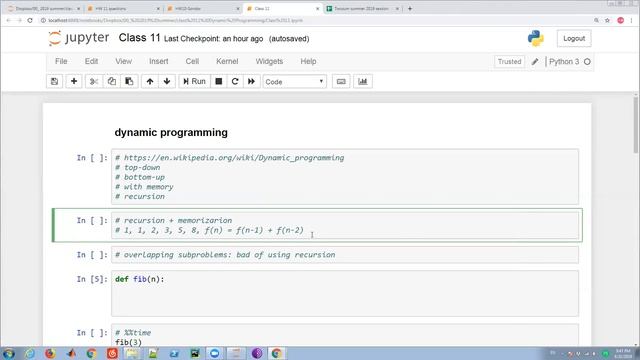
Task: Click the Python logo icon
Action: click(536, 38)
